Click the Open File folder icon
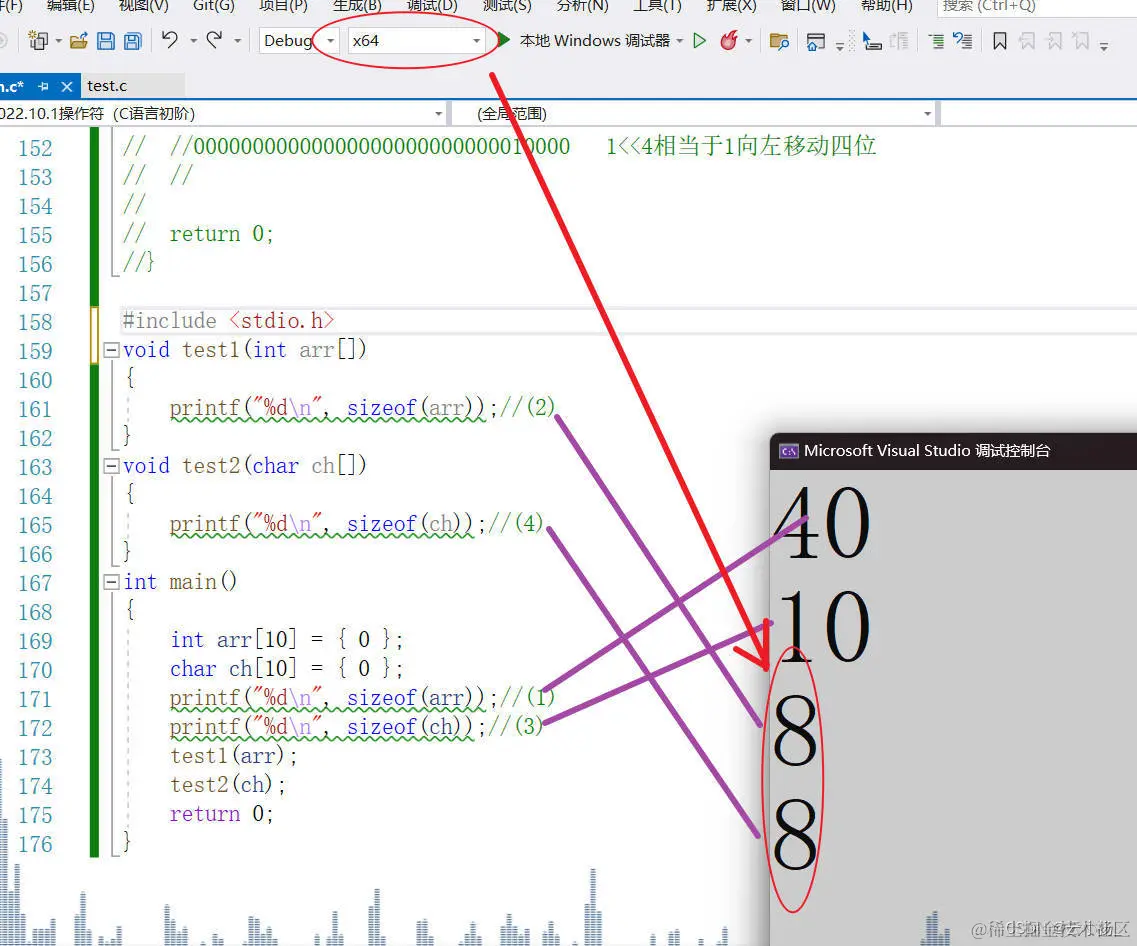 pyautogui.click(x=78, y=41)
